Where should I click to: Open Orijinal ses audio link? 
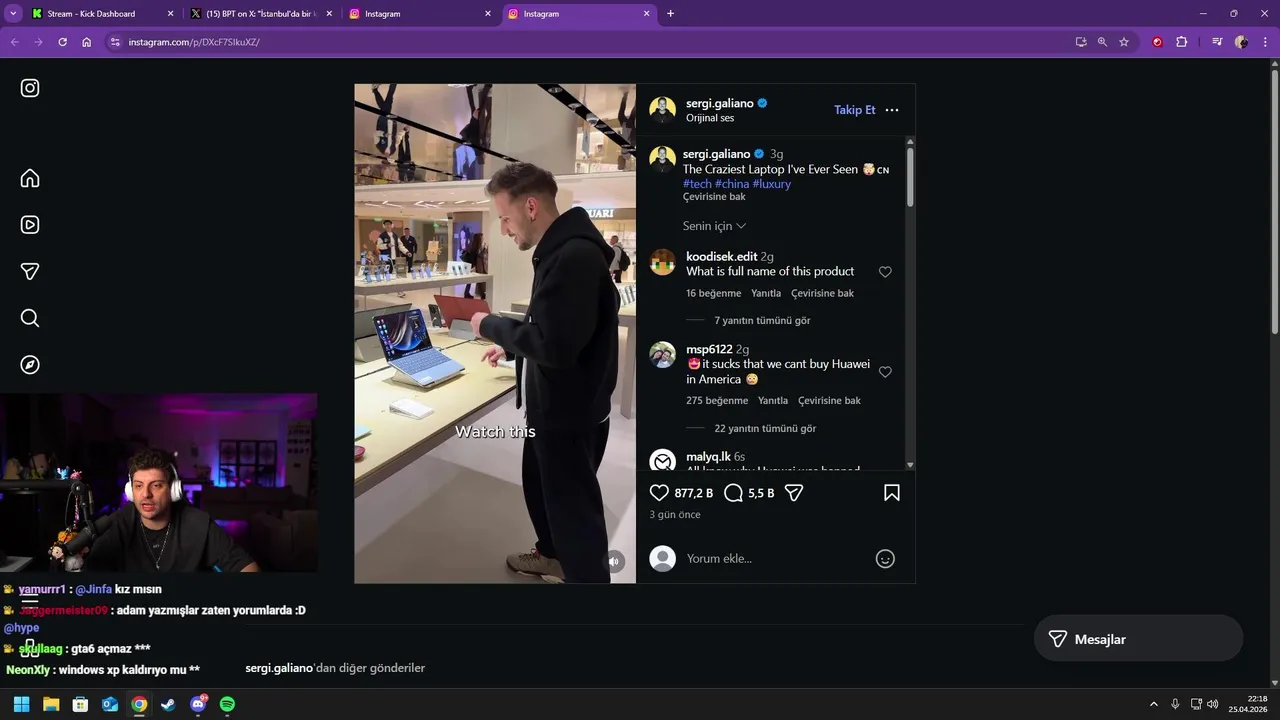(x=710, y=118)
